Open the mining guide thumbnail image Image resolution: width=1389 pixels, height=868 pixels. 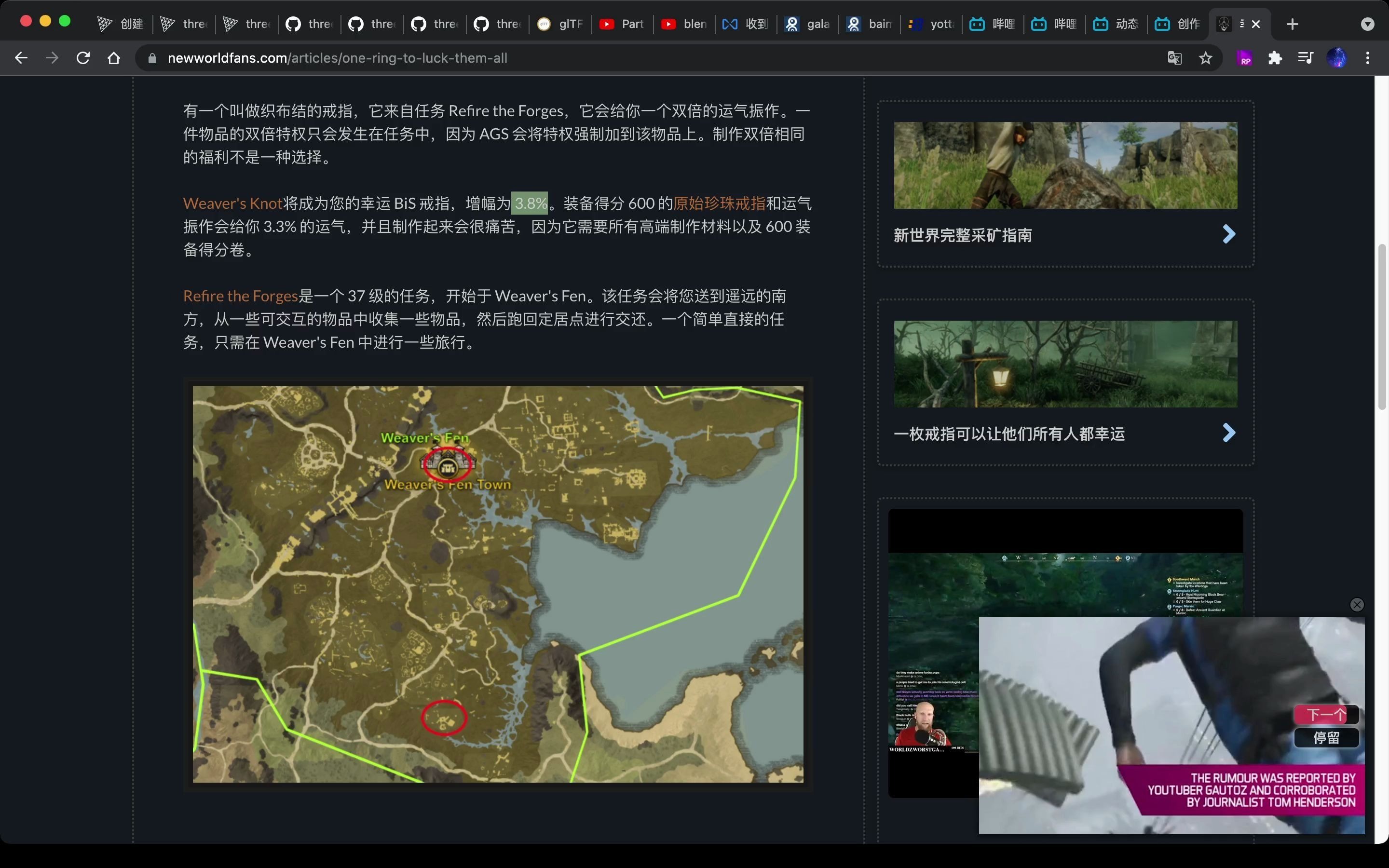[1065, 165]
